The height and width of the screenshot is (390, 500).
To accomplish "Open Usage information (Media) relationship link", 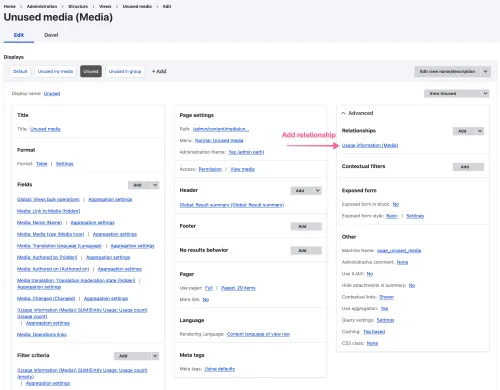I will 370,145.
